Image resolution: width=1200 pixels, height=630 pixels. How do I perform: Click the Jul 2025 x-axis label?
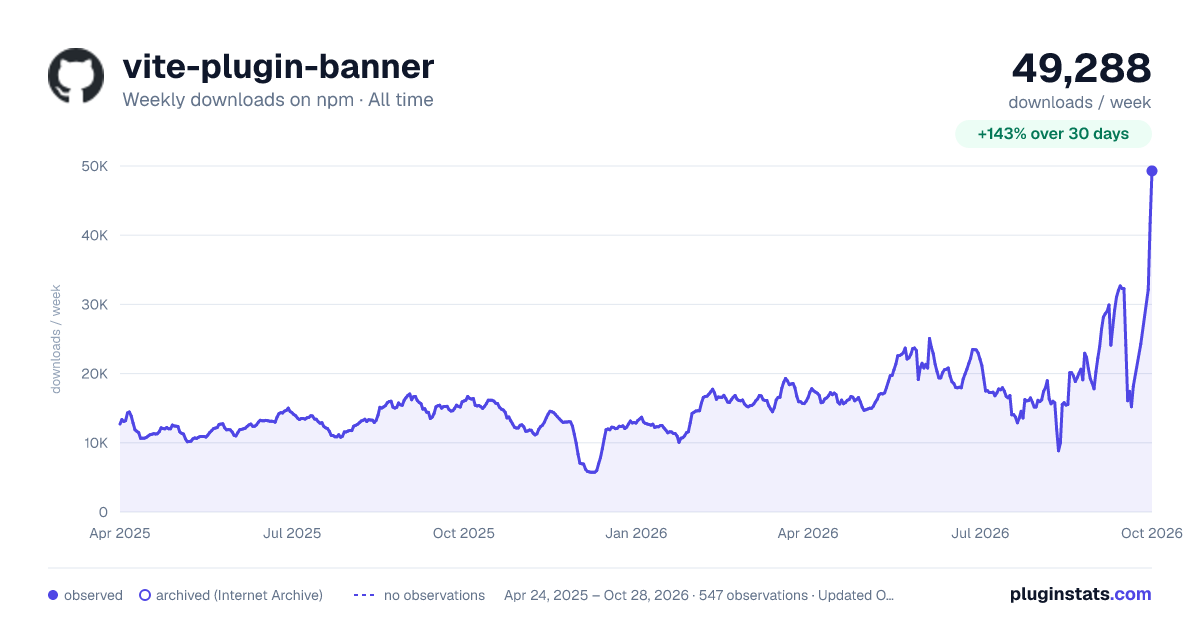[292, 533]
